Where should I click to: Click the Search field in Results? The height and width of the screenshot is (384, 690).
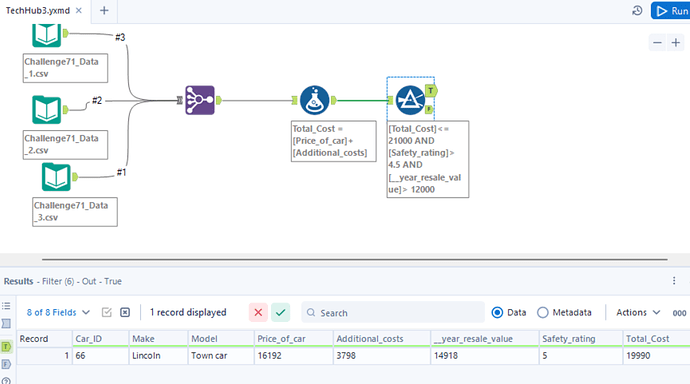click(393, 313)
